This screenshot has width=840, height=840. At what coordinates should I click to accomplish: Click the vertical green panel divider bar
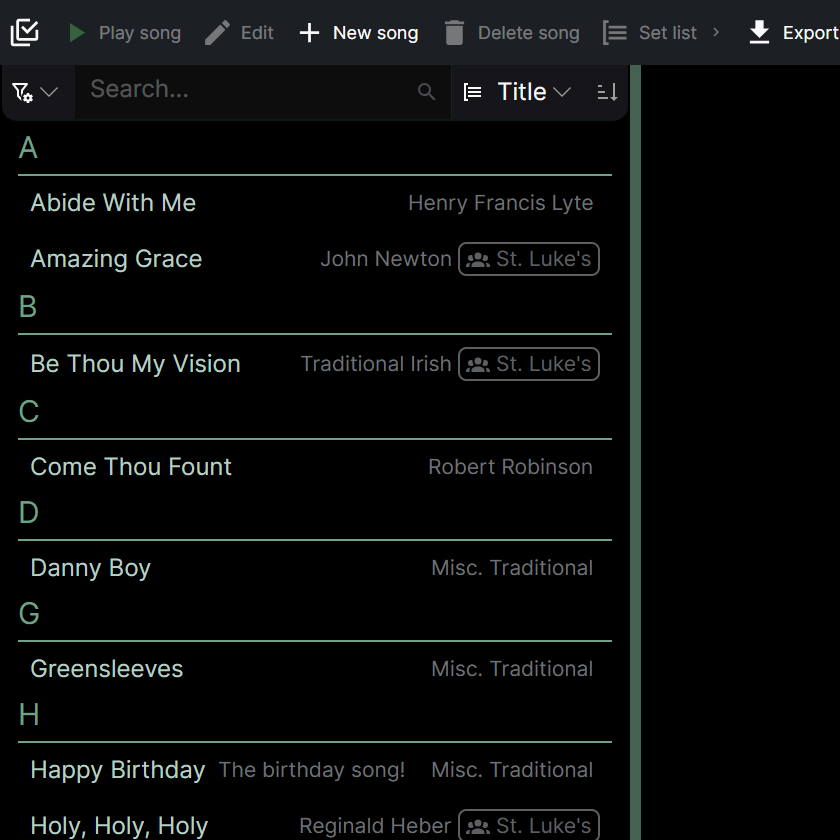[x=635, y=452]
